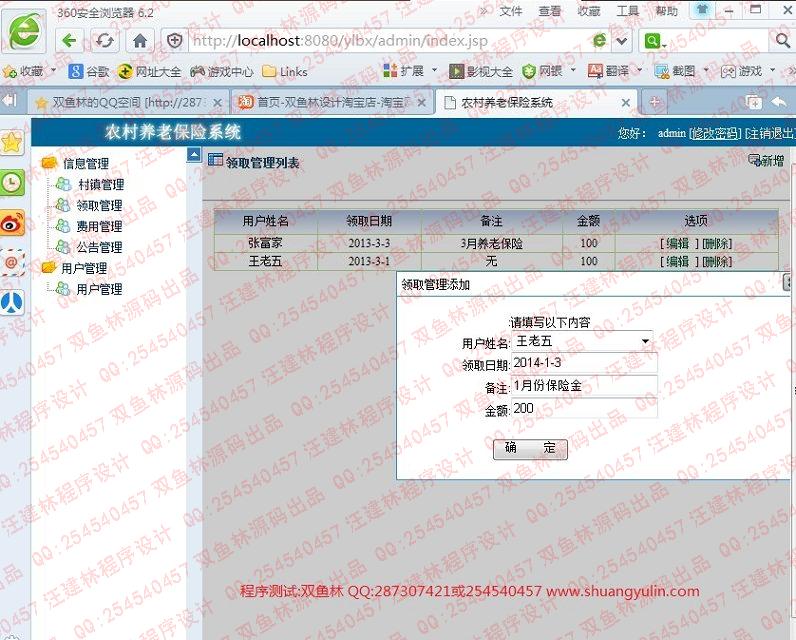Open the sidebar mail @ icon
The height and width of the screenshot is (640, 796).
12,262
